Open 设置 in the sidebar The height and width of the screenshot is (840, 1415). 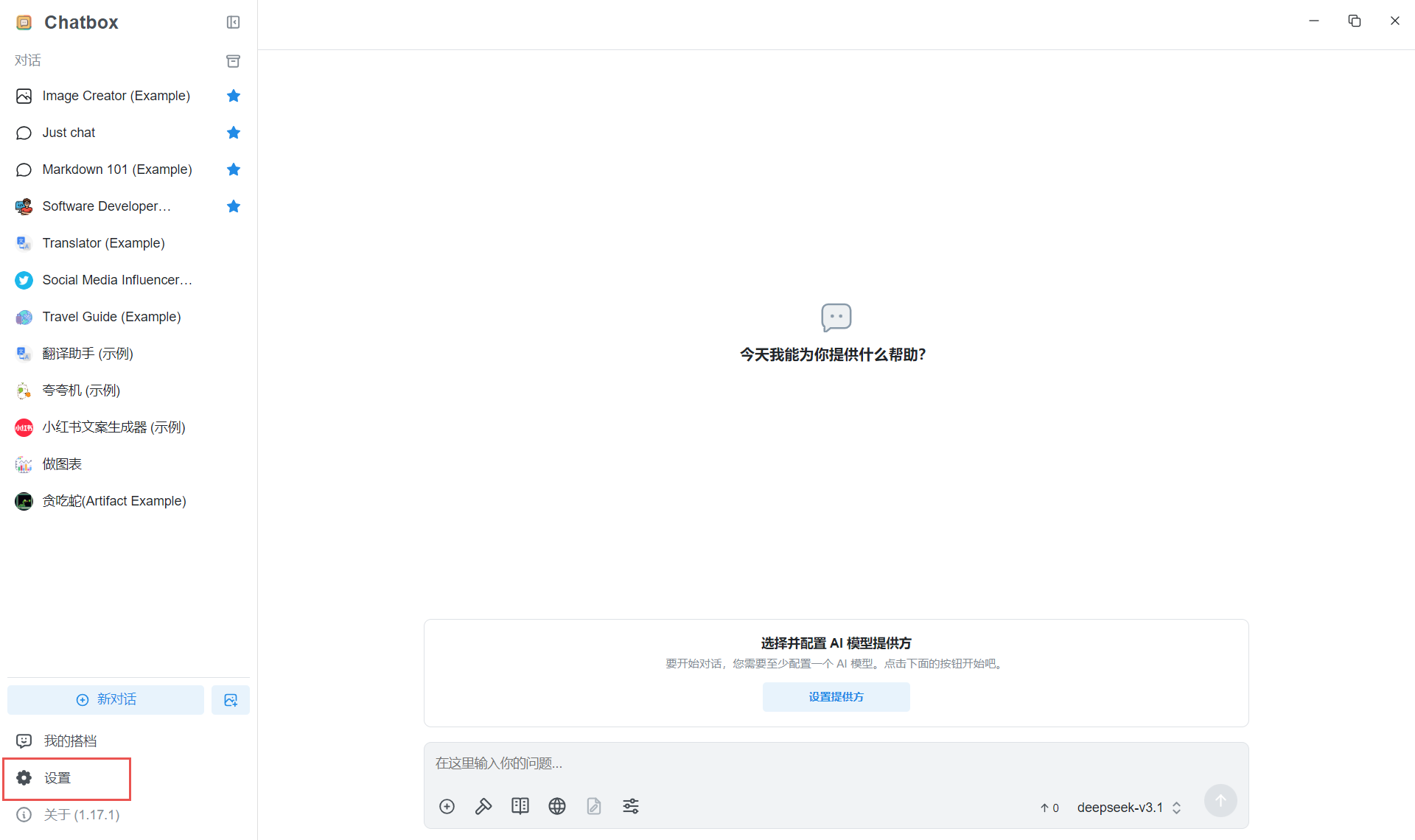click(x=57, y=778)
